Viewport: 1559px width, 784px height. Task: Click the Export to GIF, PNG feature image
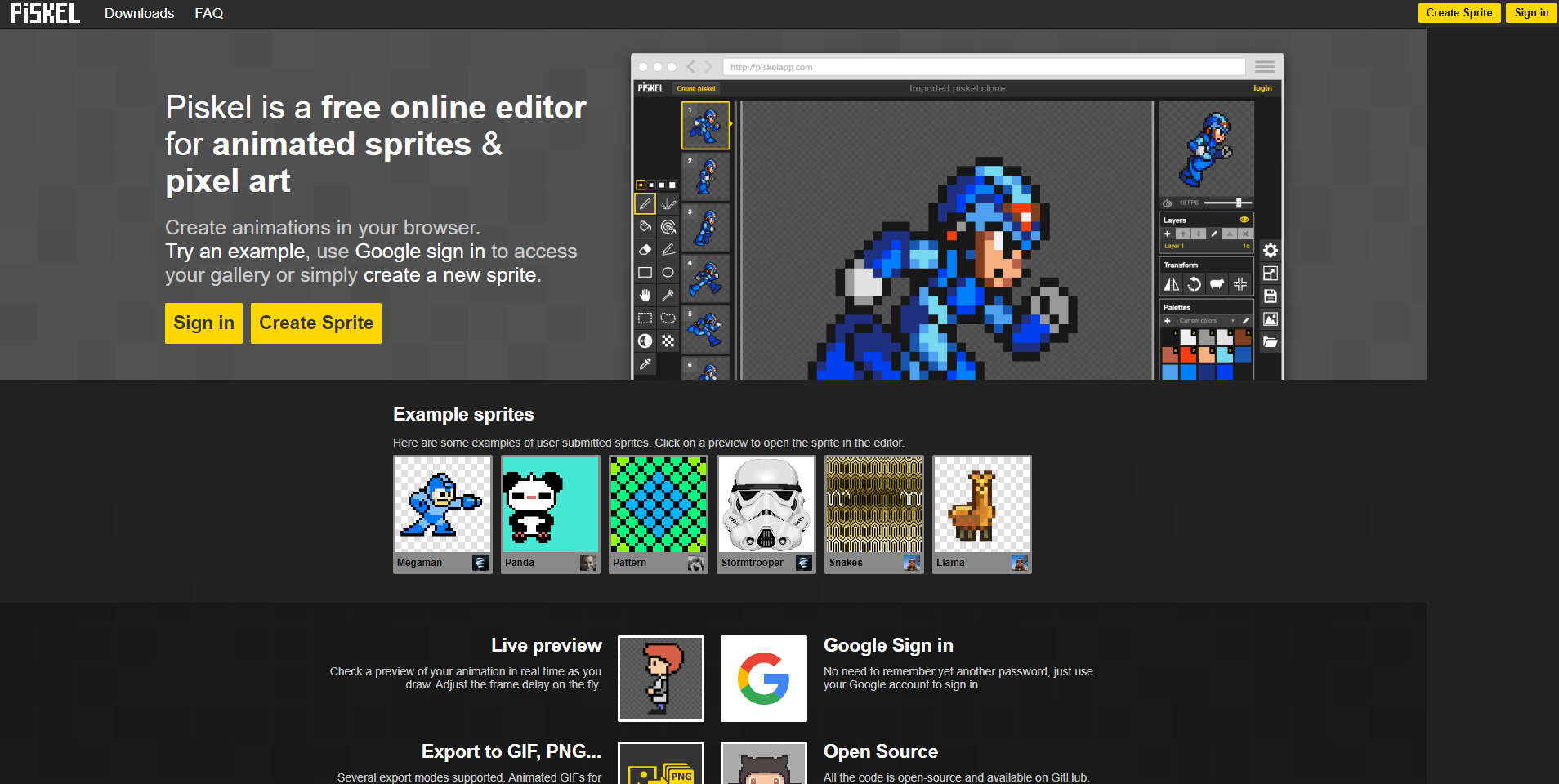coord(661,763)
